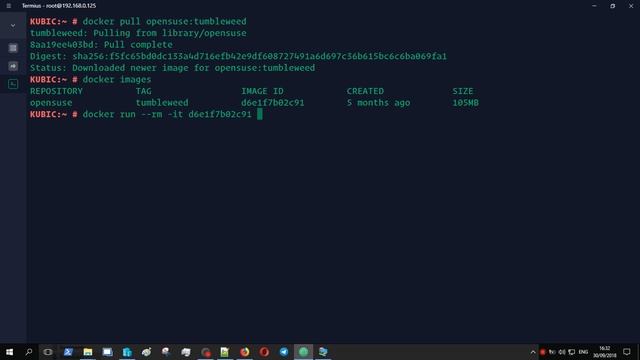Viewport: 640px width, 360px height.
Task: Launch PowerShell from the taskbar
Action: point(68,352)
